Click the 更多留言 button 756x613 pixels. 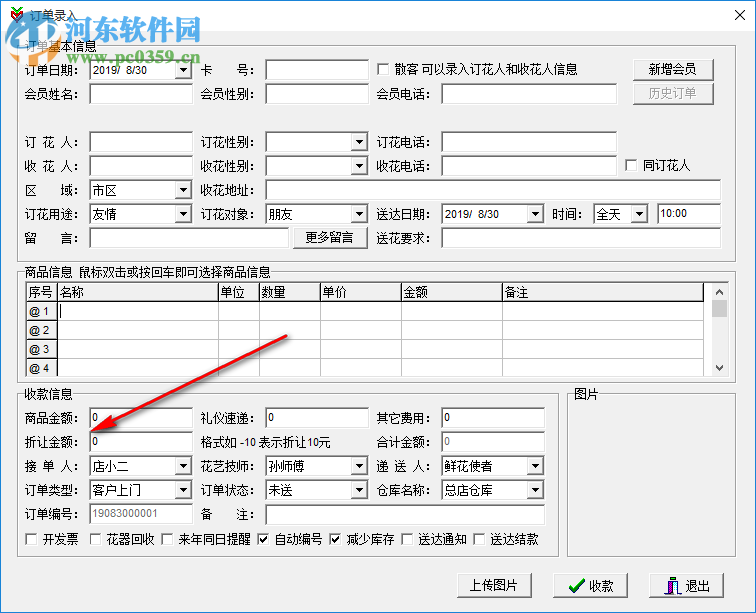[x=330, y=238]
